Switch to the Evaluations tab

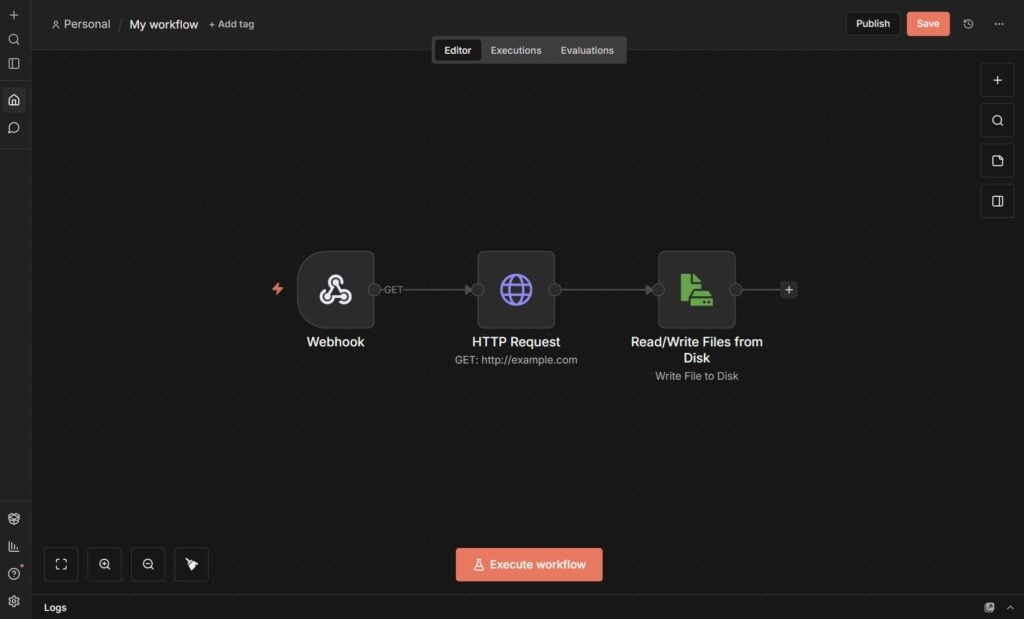pos(587,50)
